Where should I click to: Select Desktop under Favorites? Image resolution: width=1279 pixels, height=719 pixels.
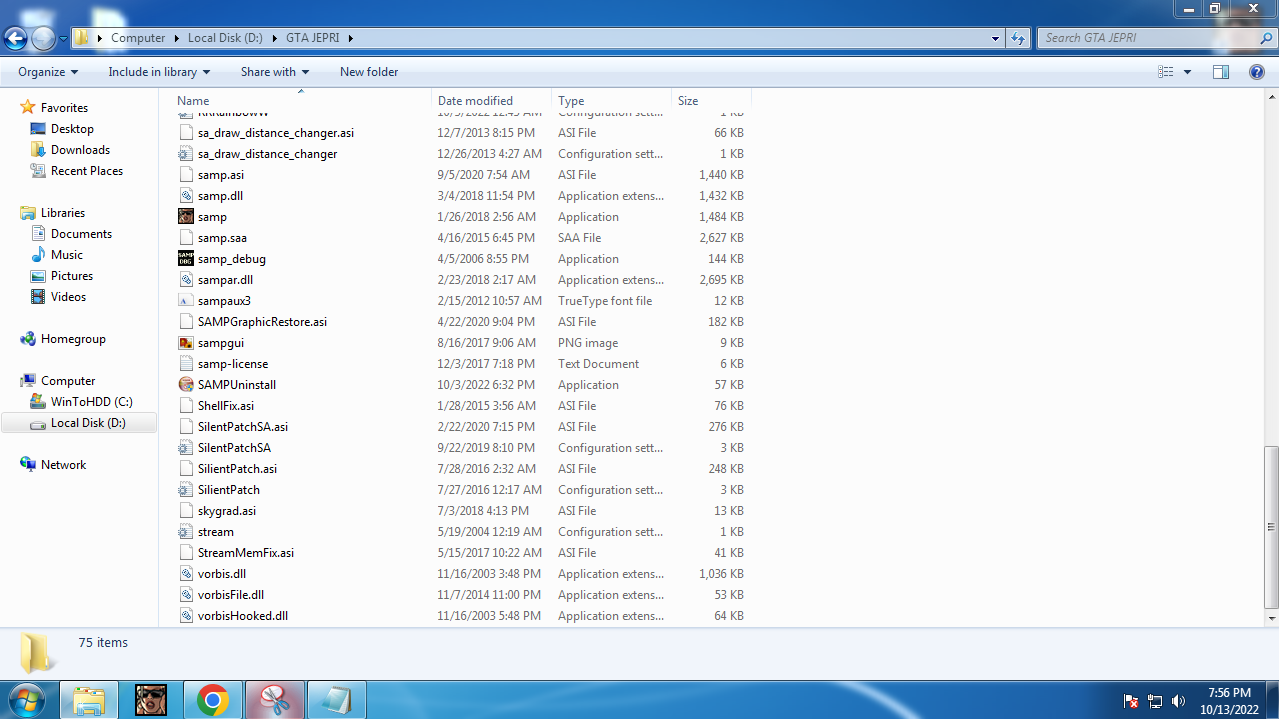(x=72, y=129)
